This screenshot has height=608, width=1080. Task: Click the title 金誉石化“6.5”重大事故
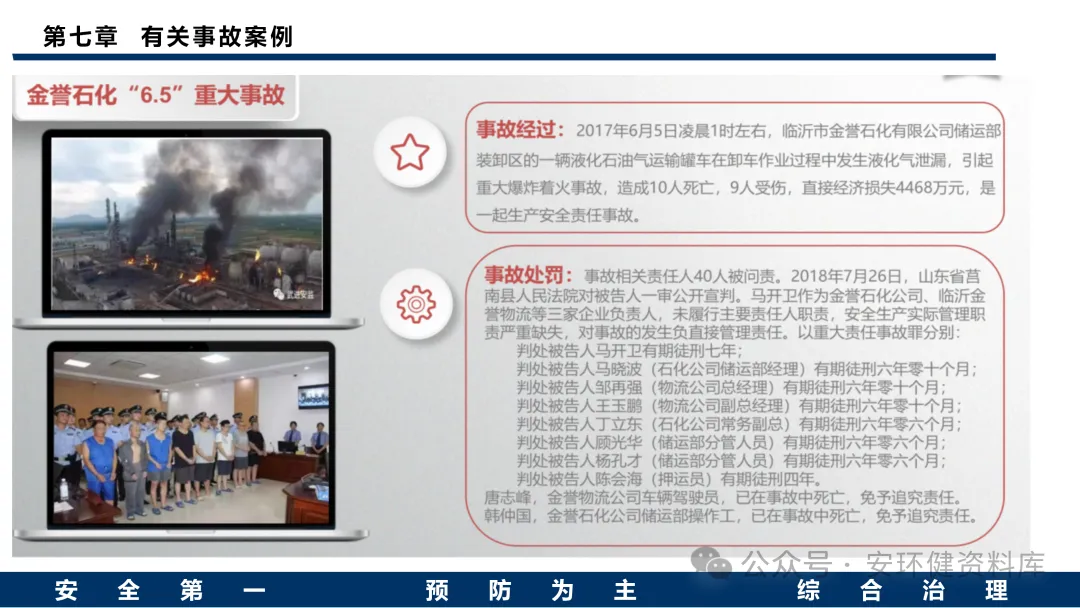coord(156,94)
